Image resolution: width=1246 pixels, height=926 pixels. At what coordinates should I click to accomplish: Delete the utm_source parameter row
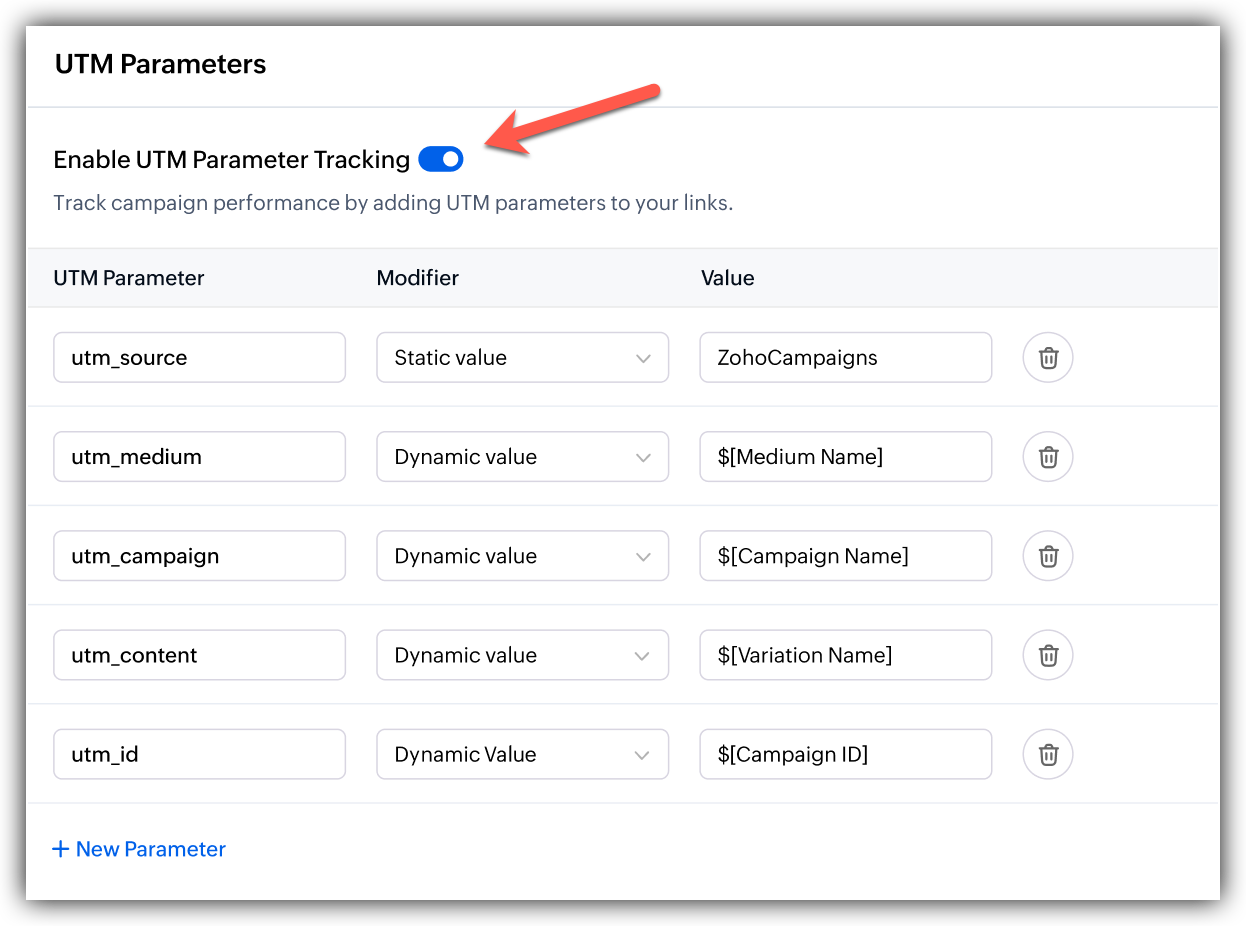tap(1048, 358)
